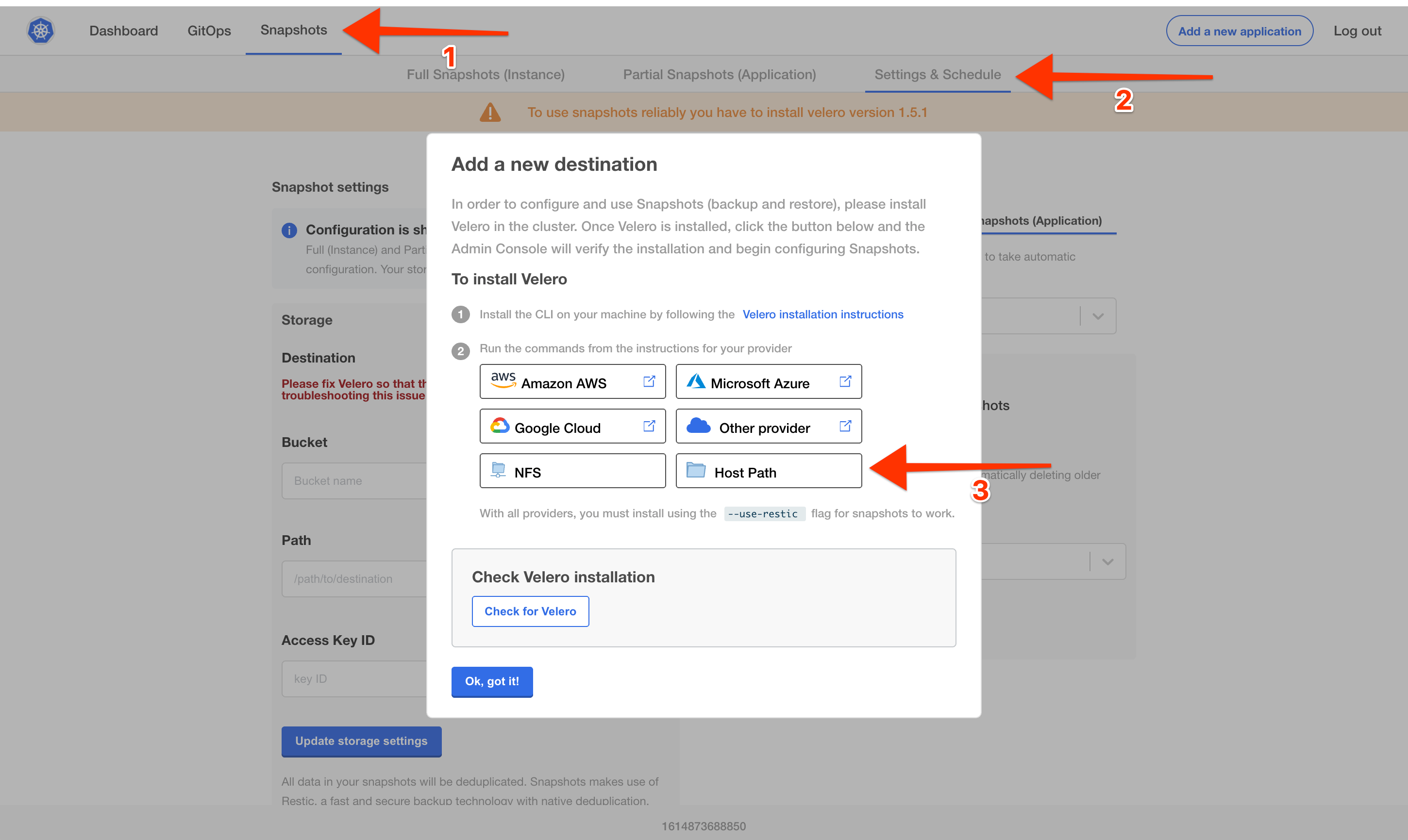Click the warning notification banner

tap(704, 112)
